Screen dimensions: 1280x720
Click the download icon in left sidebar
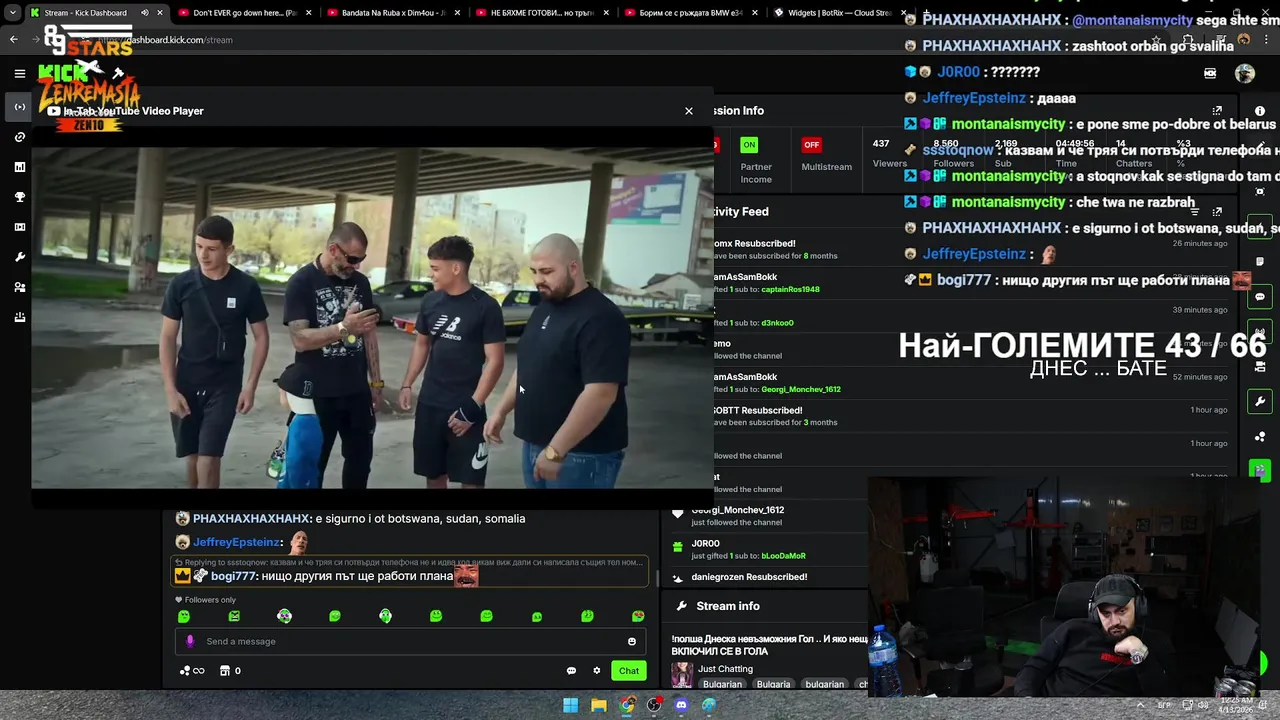[19, 317]
